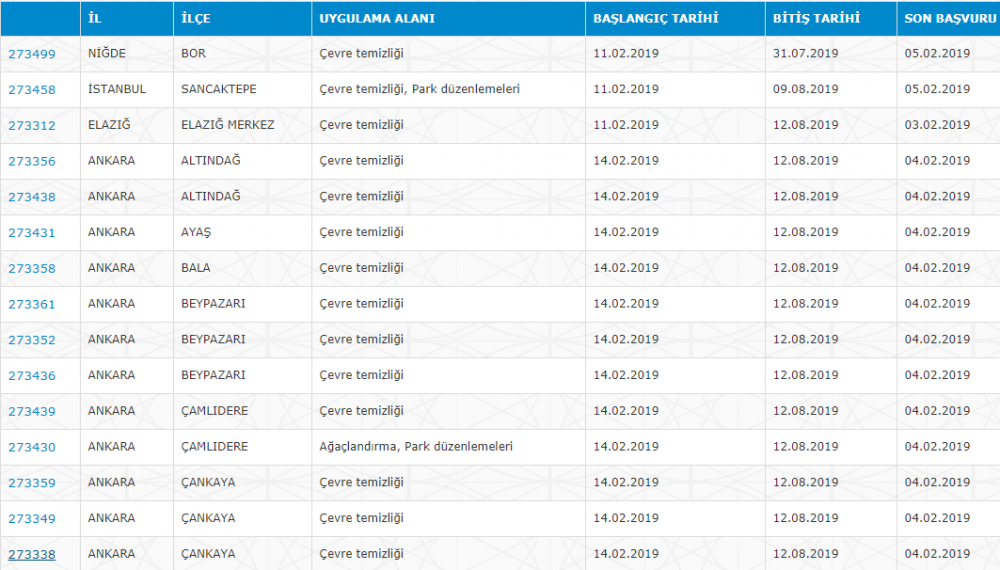The width and height of the screenshot is (1000, 570).
Task: Click the BAŞLANGIÇ TARİHİ column header
Action: tap(655, 19)
